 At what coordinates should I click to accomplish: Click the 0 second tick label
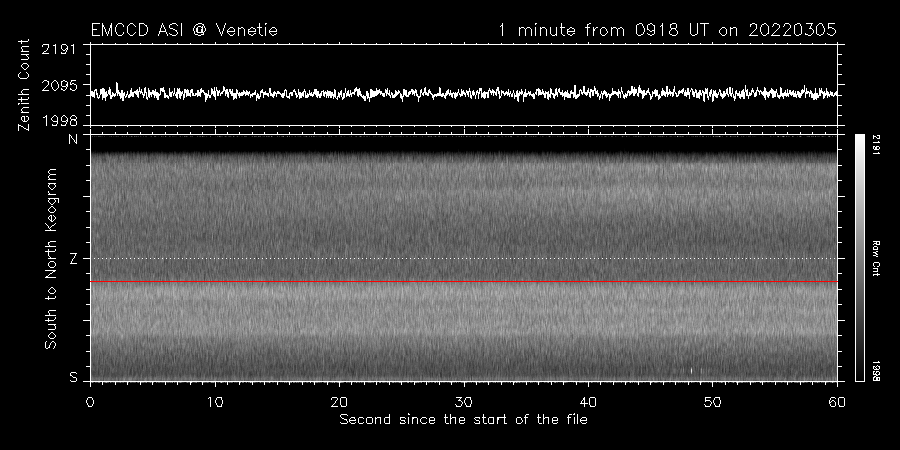pos(90,402)
